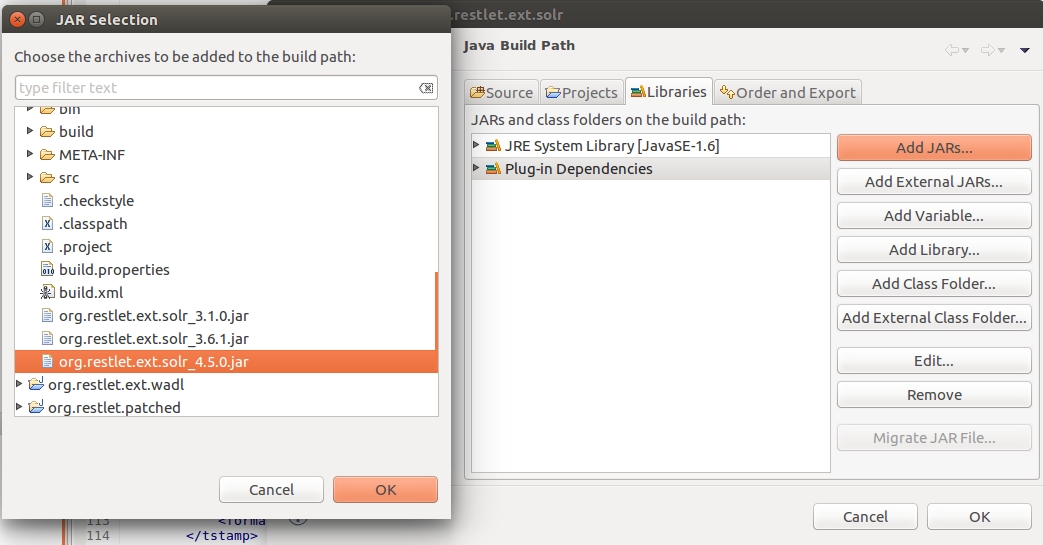Switch to the Source tab
1043x545 pixels.
point(502,92)
